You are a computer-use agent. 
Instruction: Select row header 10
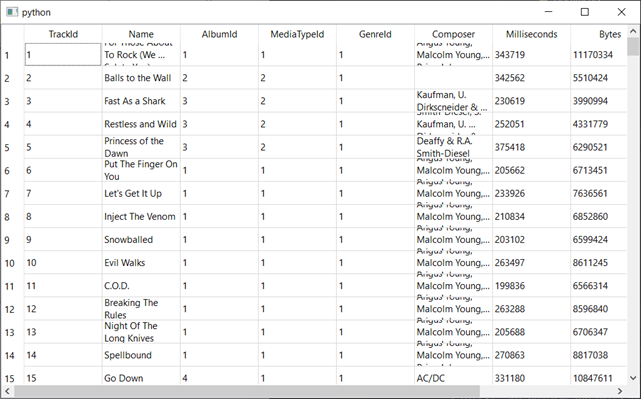[x=13, y=263]
